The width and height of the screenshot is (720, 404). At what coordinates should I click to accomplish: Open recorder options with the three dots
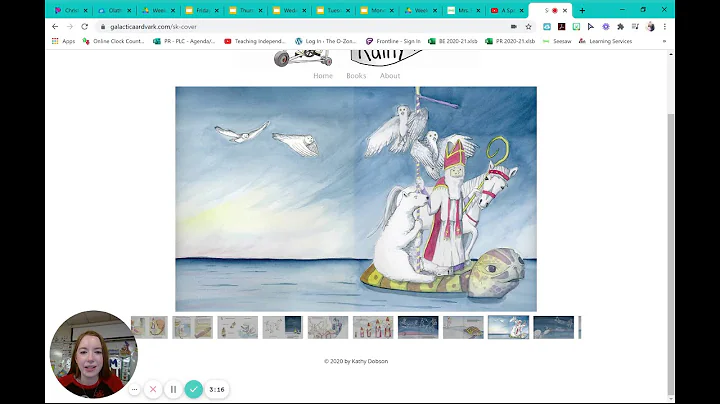134,389
